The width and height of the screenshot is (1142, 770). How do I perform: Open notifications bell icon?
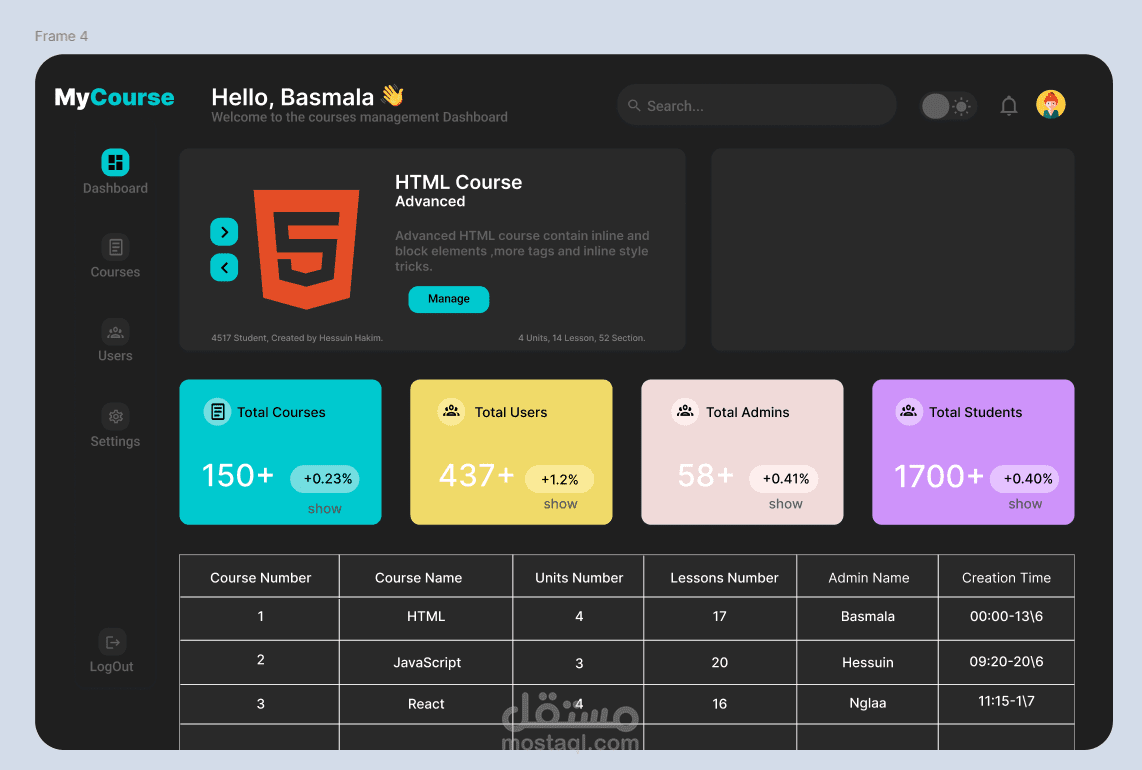(x=1009, y=106)
